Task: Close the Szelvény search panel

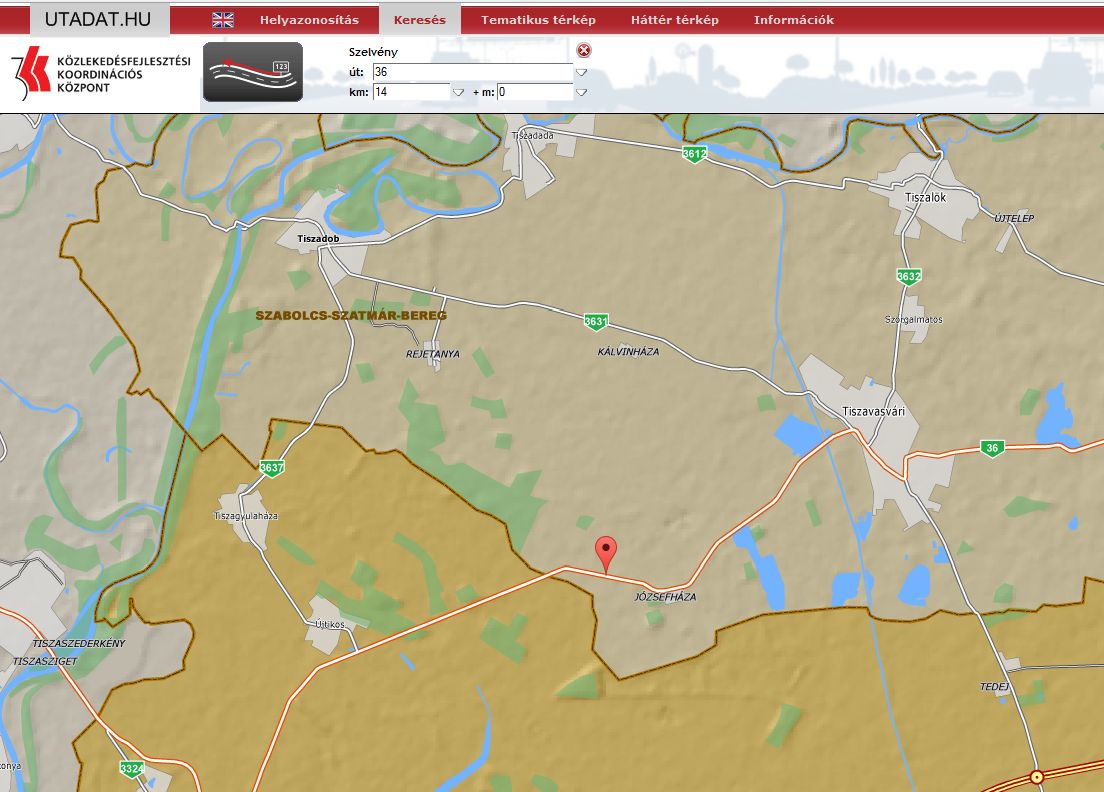Action: [584, 51]
